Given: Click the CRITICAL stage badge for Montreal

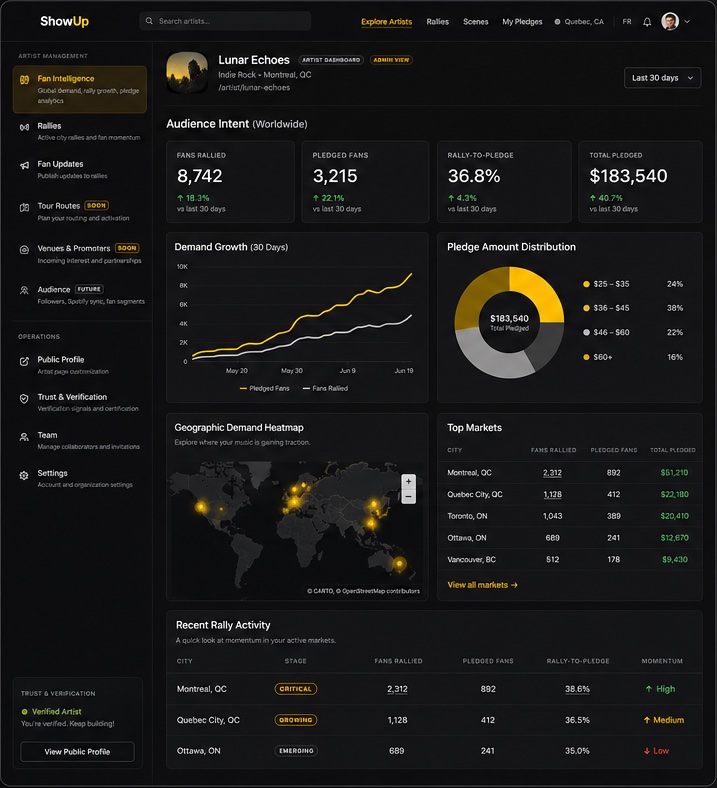Looking at the screenshot, I should coord(295,689).
